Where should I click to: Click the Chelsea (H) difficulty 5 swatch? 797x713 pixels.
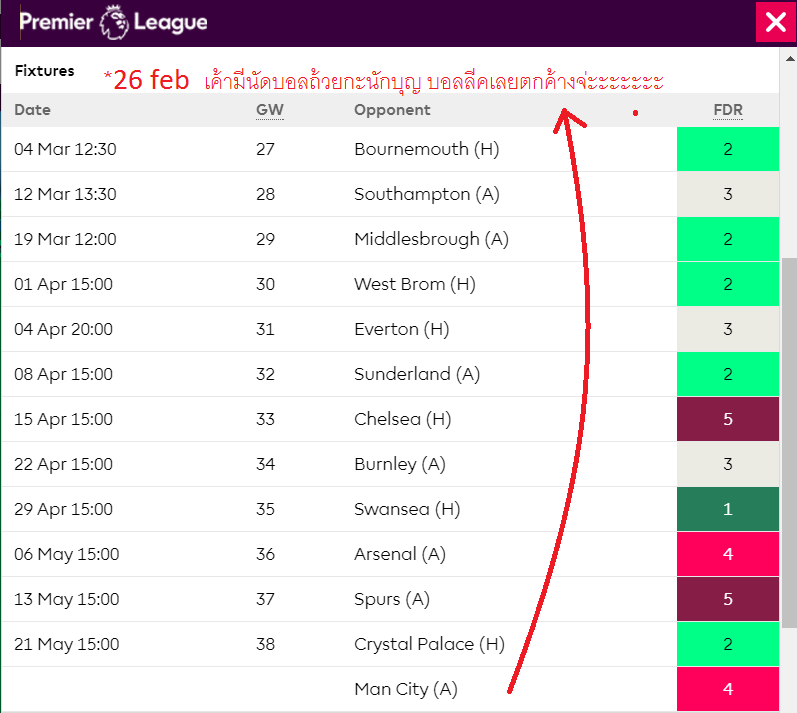727,420
